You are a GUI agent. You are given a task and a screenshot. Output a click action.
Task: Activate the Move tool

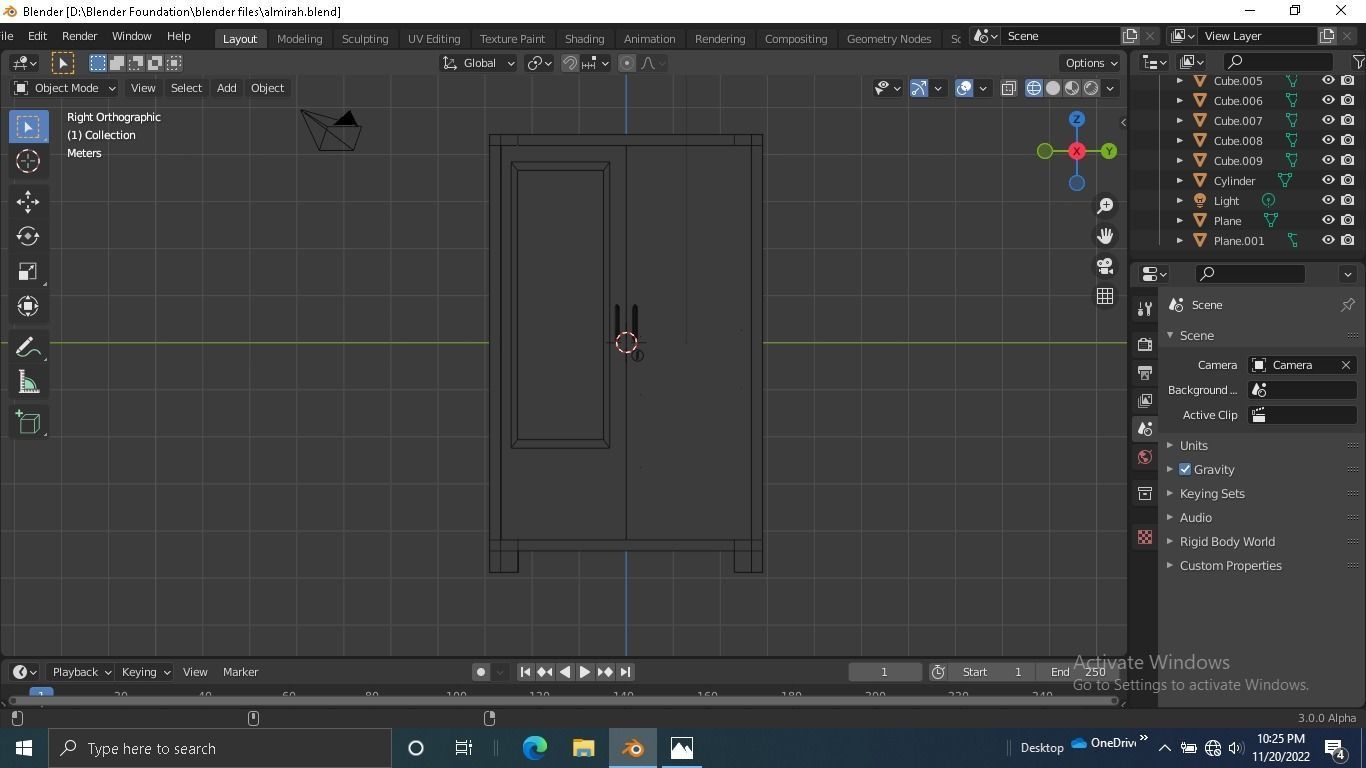[28, 201]
